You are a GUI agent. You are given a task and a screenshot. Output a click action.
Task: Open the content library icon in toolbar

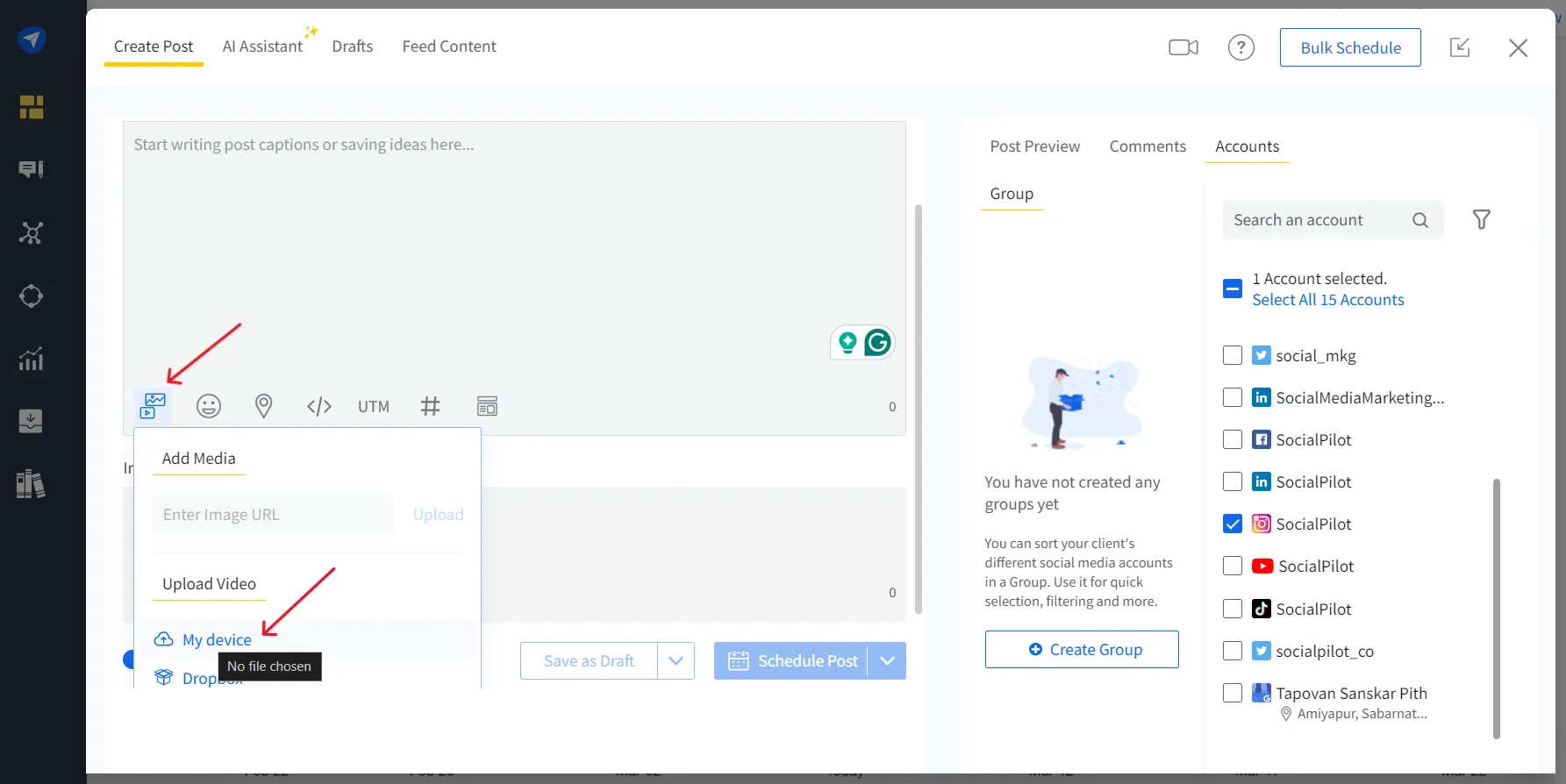[487, 406]
